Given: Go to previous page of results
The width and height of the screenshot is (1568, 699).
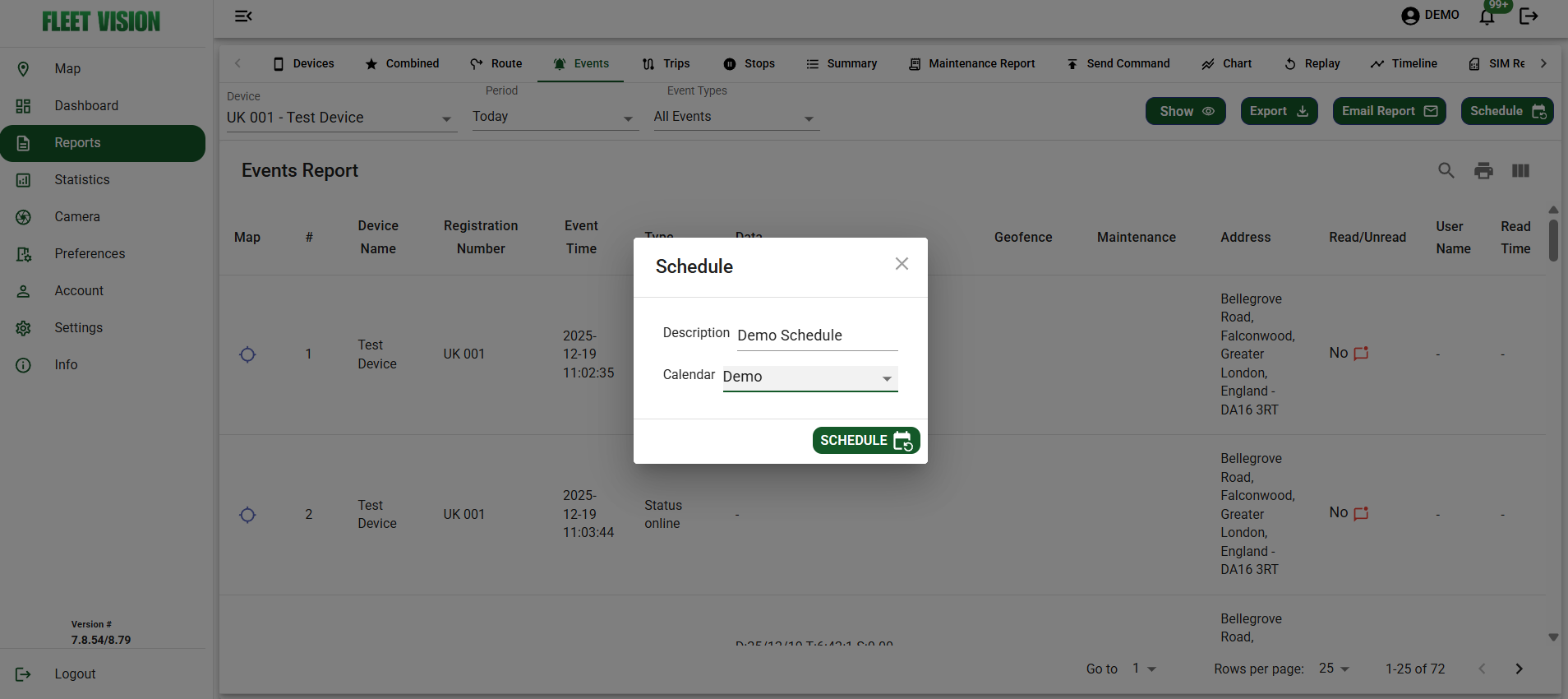Looking at the screenshot, I should 1482,669.
